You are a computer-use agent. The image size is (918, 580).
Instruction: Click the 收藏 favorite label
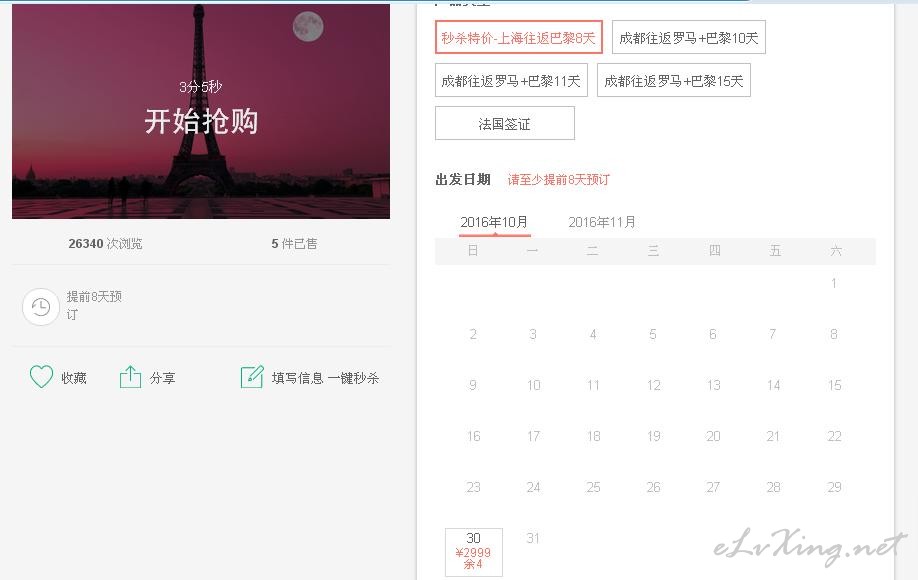pyautogui.click(x=74, y=378)
